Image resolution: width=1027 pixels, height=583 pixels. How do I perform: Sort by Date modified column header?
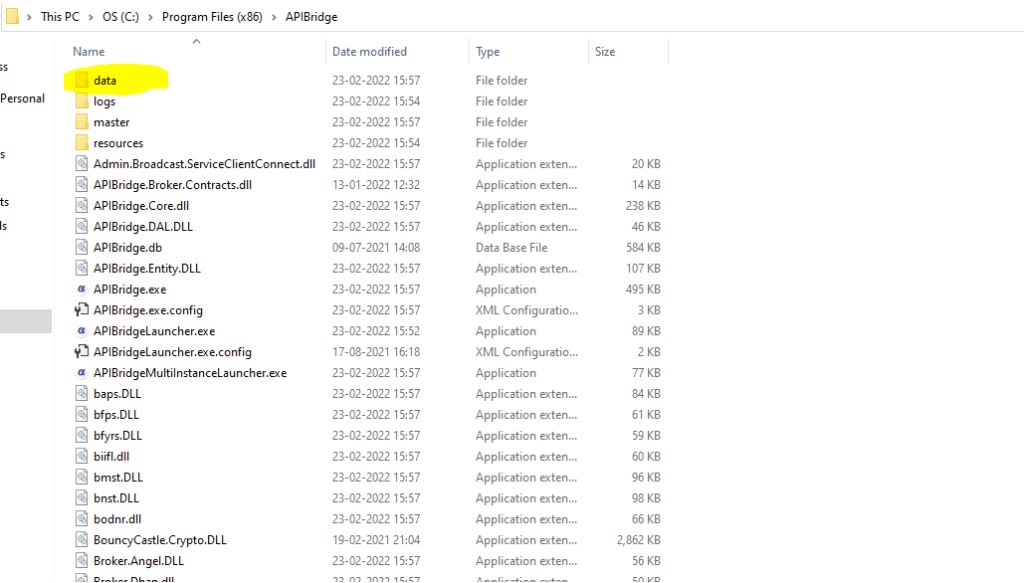[x=369, y=52]
